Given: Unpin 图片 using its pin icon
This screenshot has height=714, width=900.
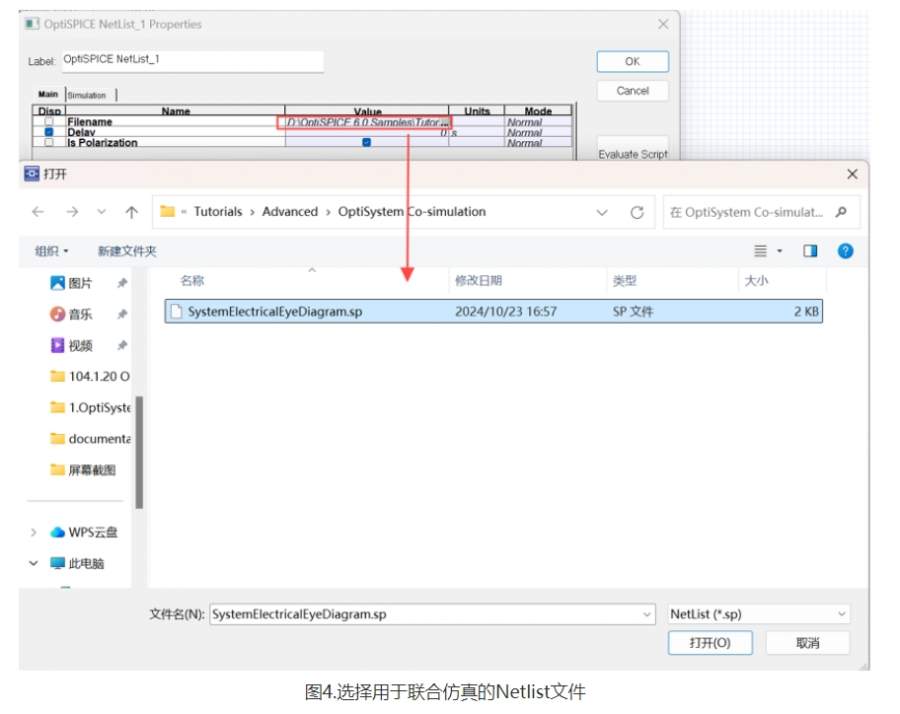Looking at the screenshot, I should (122, 283).
